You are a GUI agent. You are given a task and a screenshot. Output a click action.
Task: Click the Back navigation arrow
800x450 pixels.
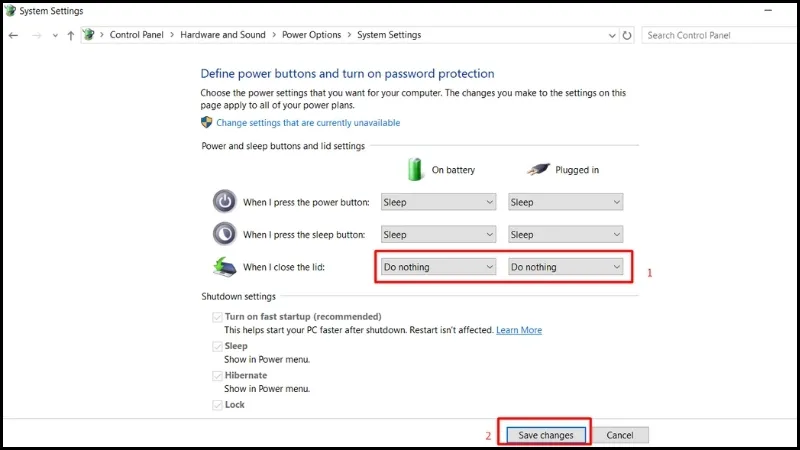click(x=14, y=35)
